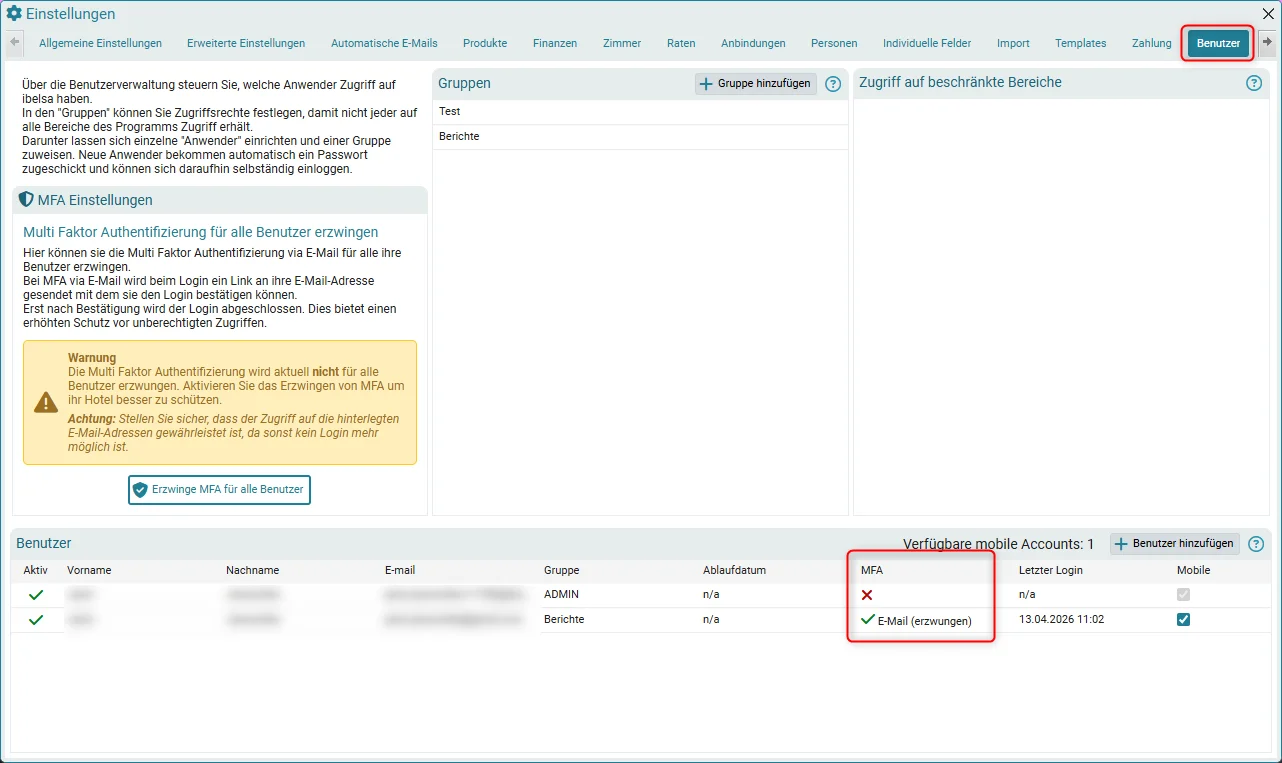1282x763 pixels.
Task: Click the Mobile checkbox in the ADMIN row
Action: pyautogui.click(x=1184, y=595)
